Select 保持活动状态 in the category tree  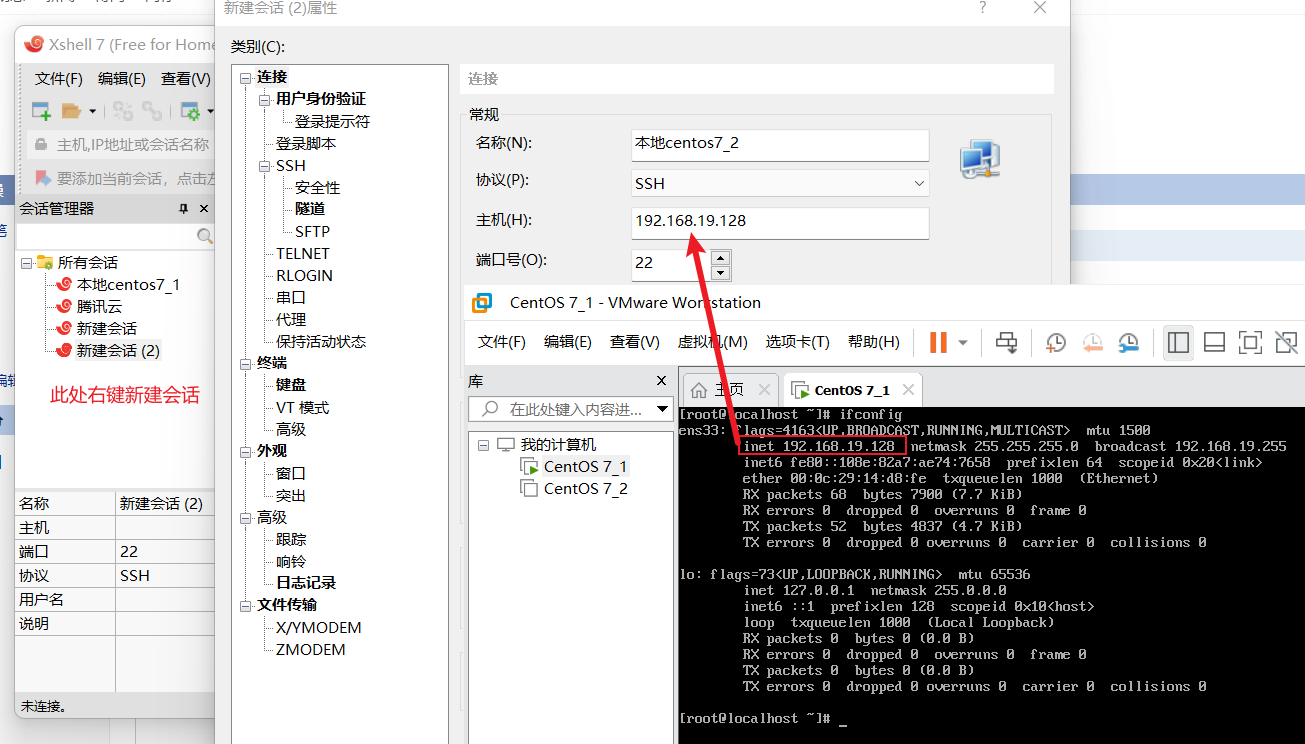[x=321, y=341]
